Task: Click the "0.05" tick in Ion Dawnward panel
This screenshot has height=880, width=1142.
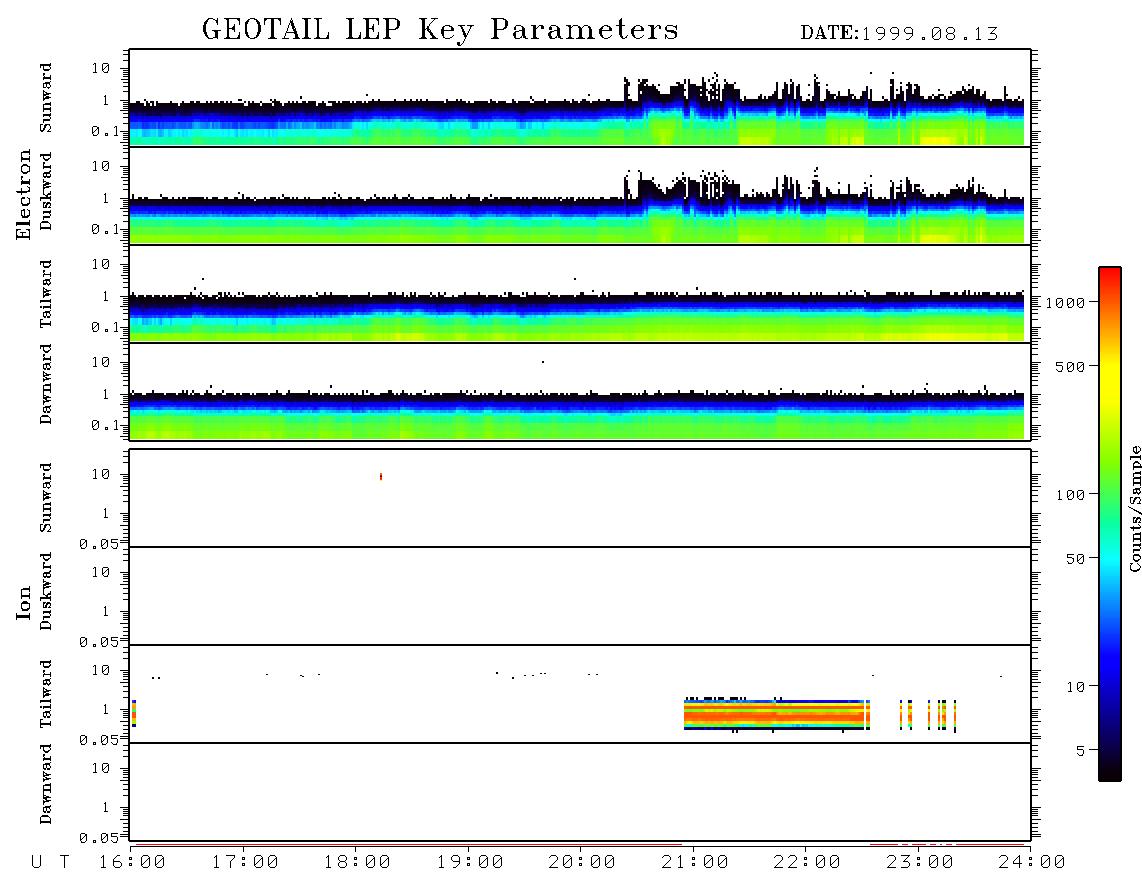Action: [x=99, y=838]
